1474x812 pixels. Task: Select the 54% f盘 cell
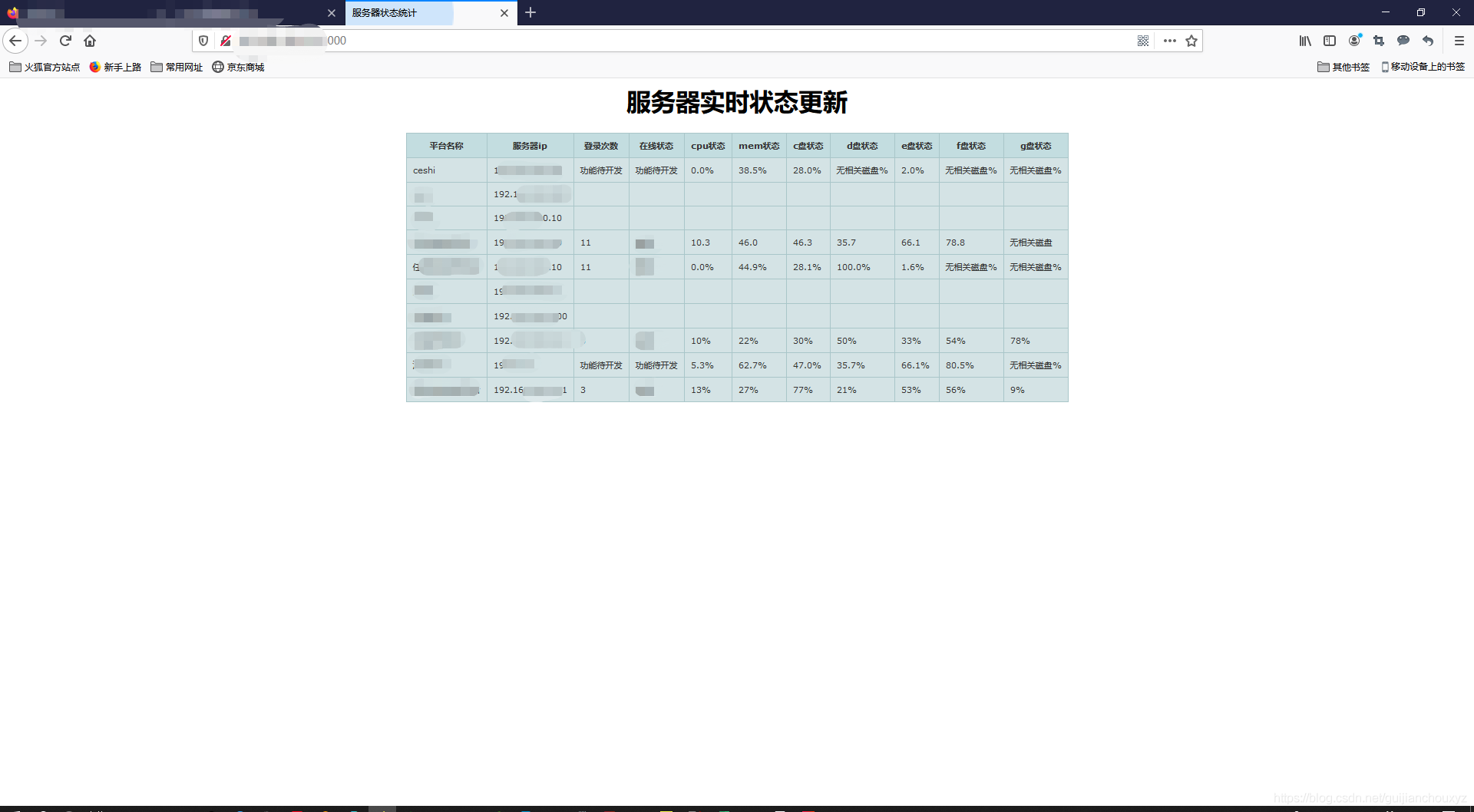pyautogui.click(x=971, y=341)
